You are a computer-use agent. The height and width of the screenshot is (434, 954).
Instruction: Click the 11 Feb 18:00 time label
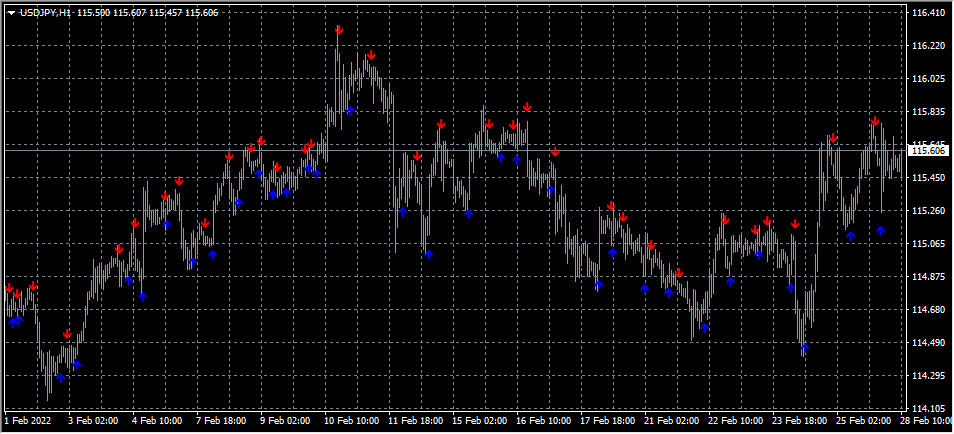click(x=416, y=421)
